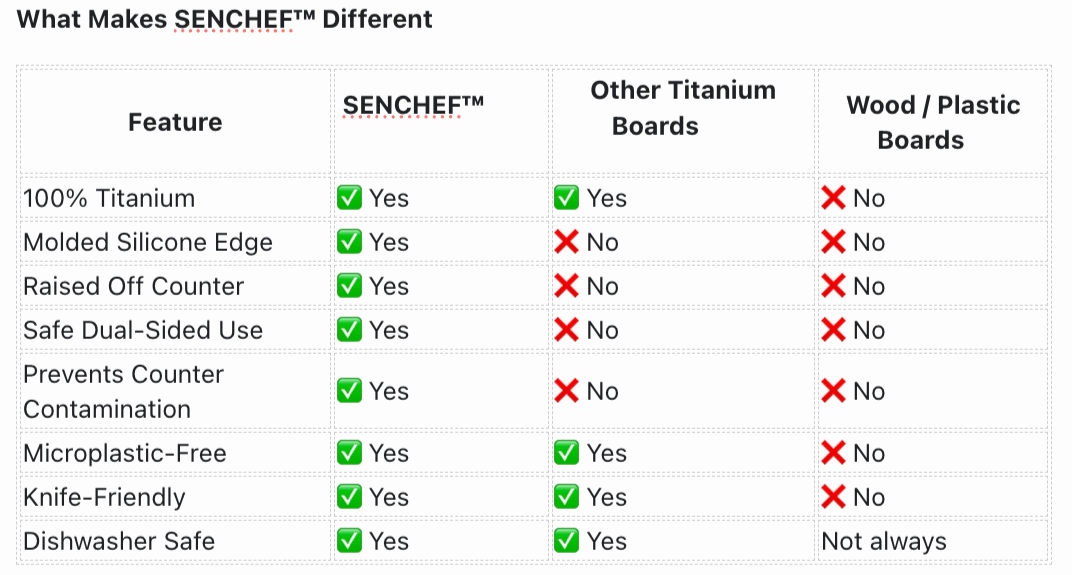Image resolution: width=1072 pixels, height=575 pixels.
Task: Click the "Microplastic-Free" feature label
Action: pyautogui.click(x=125, y=453)
